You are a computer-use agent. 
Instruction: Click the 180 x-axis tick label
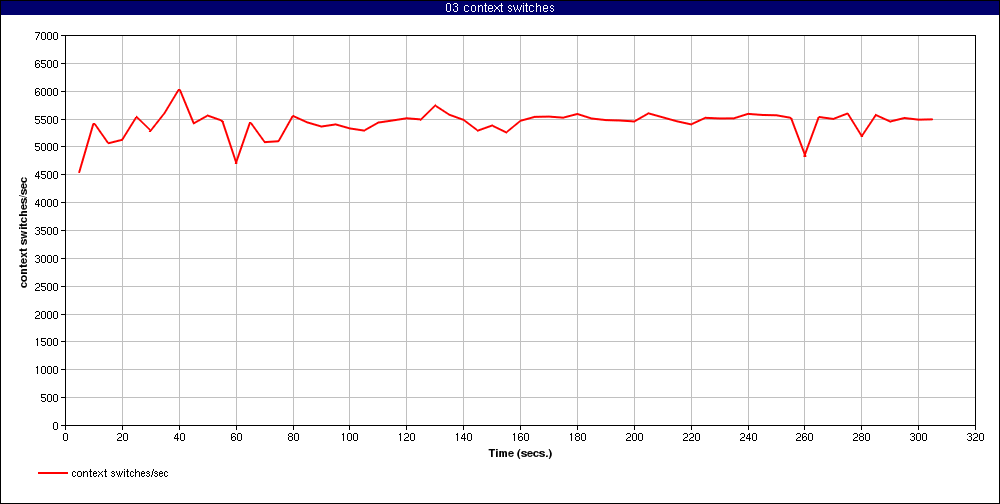coord(577,437)
